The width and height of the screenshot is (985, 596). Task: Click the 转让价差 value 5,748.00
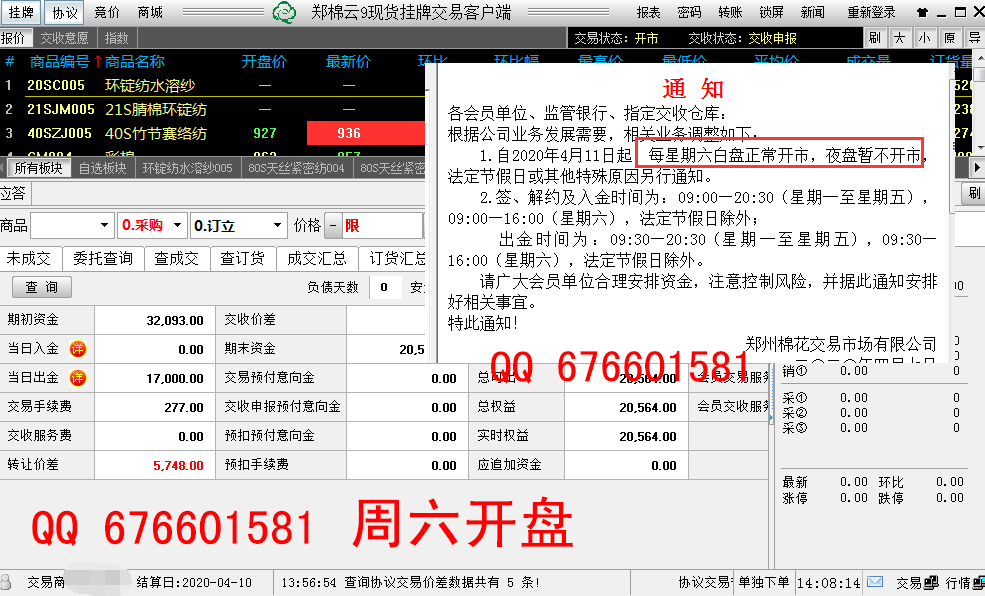(178, 465)
